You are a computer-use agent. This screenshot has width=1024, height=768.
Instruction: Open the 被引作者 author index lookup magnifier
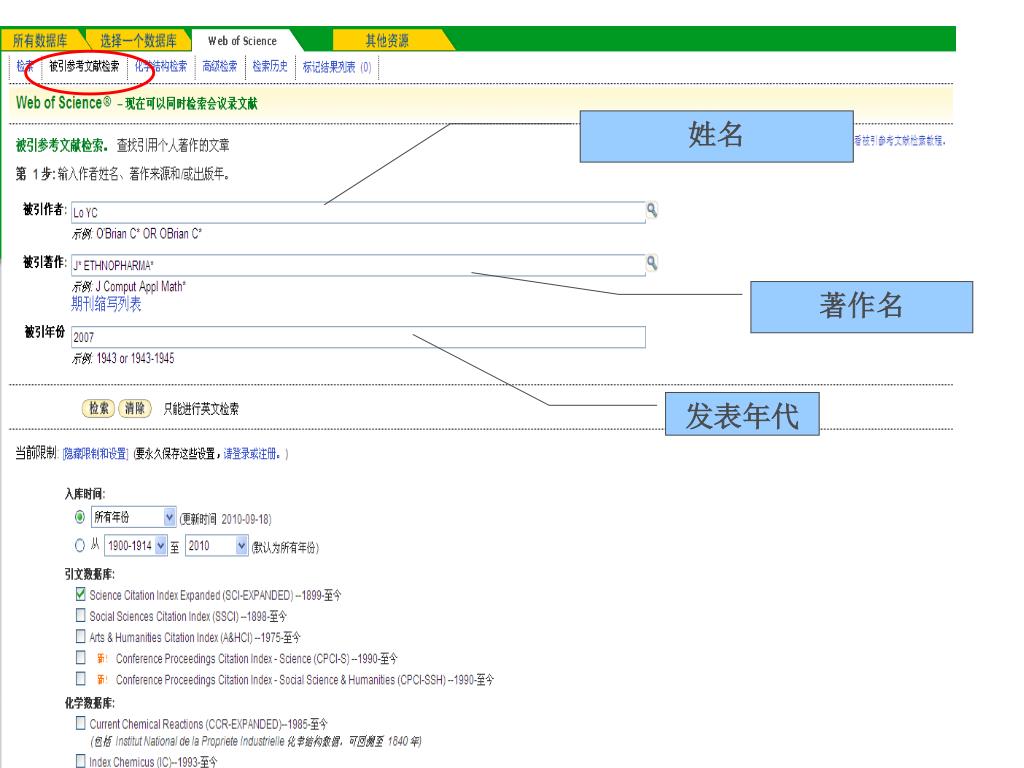point(651,210)
